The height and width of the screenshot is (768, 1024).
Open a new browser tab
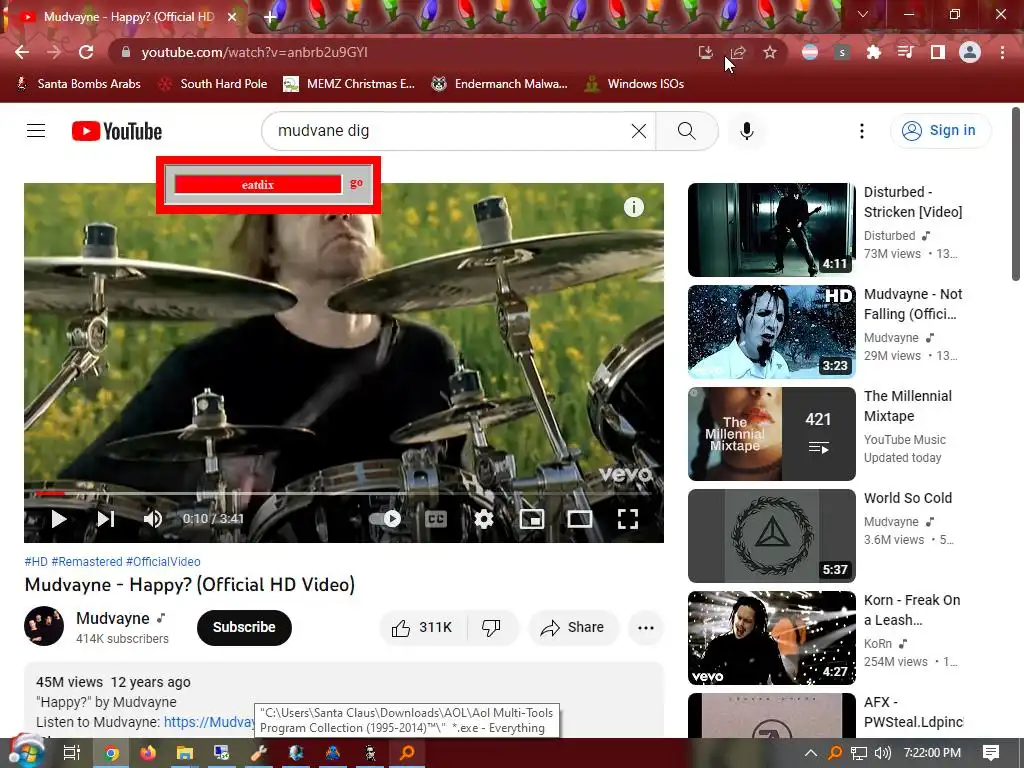coord(270,17)
